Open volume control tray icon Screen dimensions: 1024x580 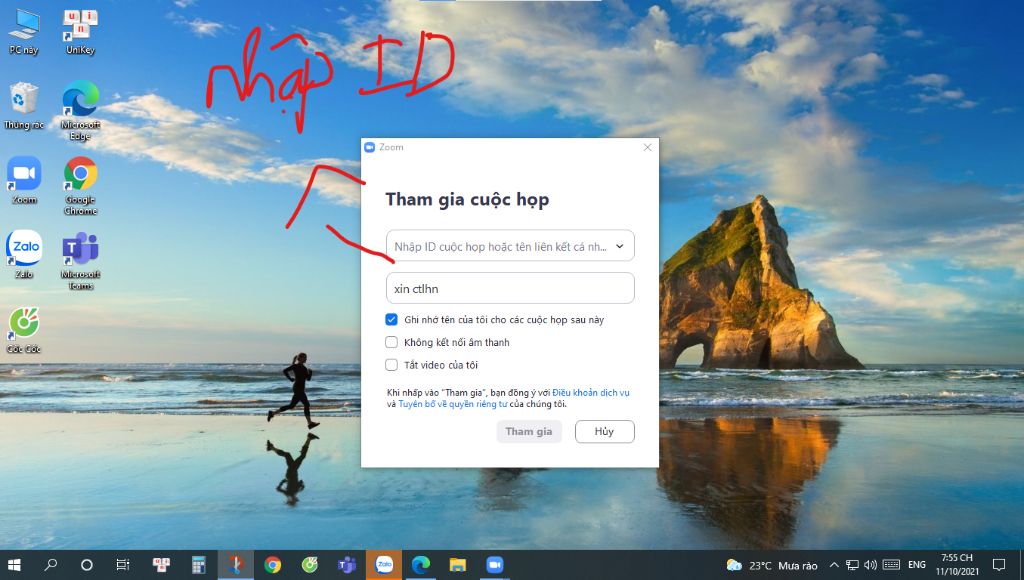click(871, 565)
